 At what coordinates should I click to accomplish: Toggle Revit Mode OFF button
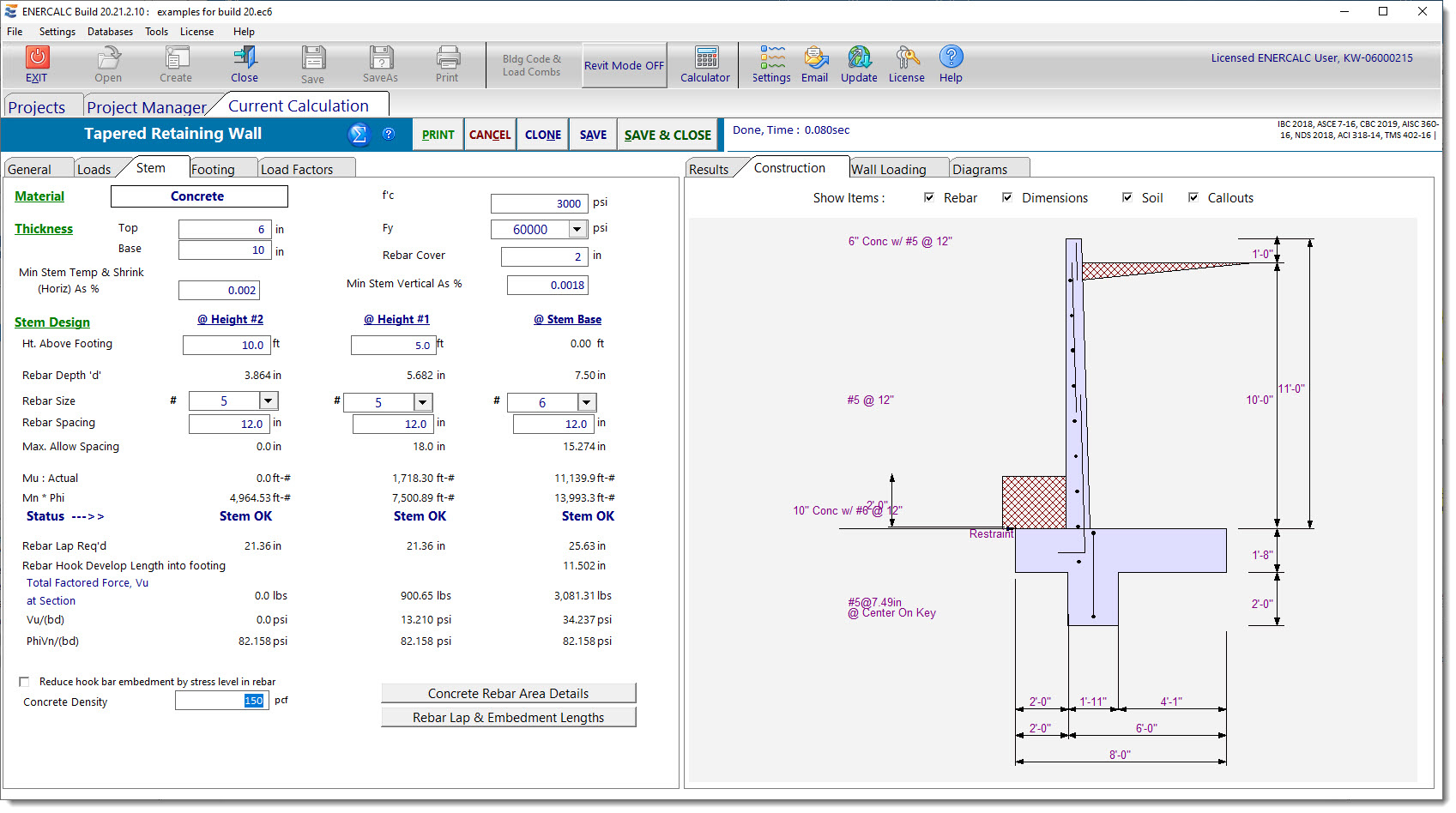coord(625,65)
